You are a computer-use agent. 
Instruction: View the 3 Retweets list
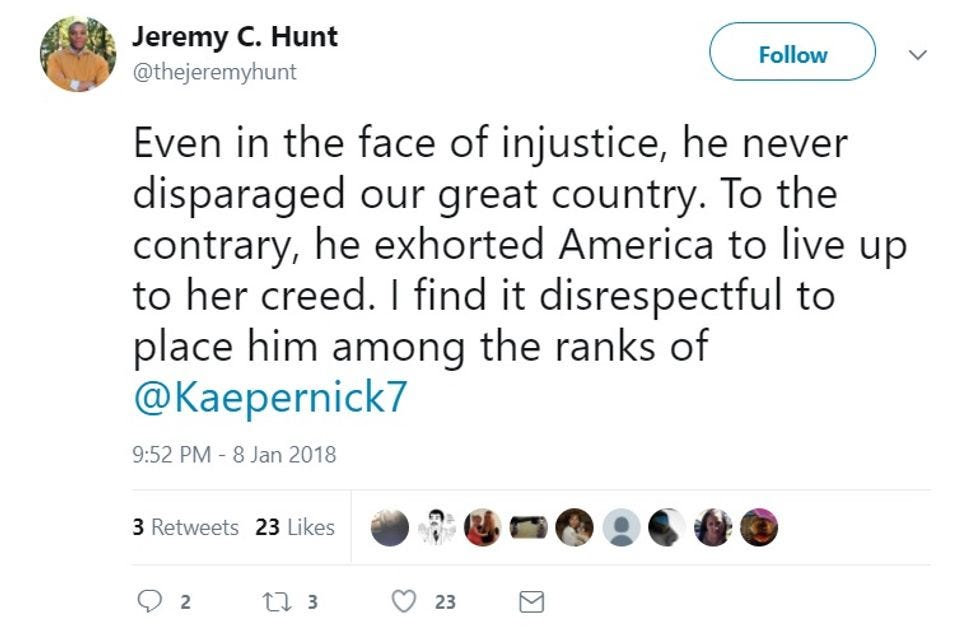pyautogui.click(x=186, y=527)
